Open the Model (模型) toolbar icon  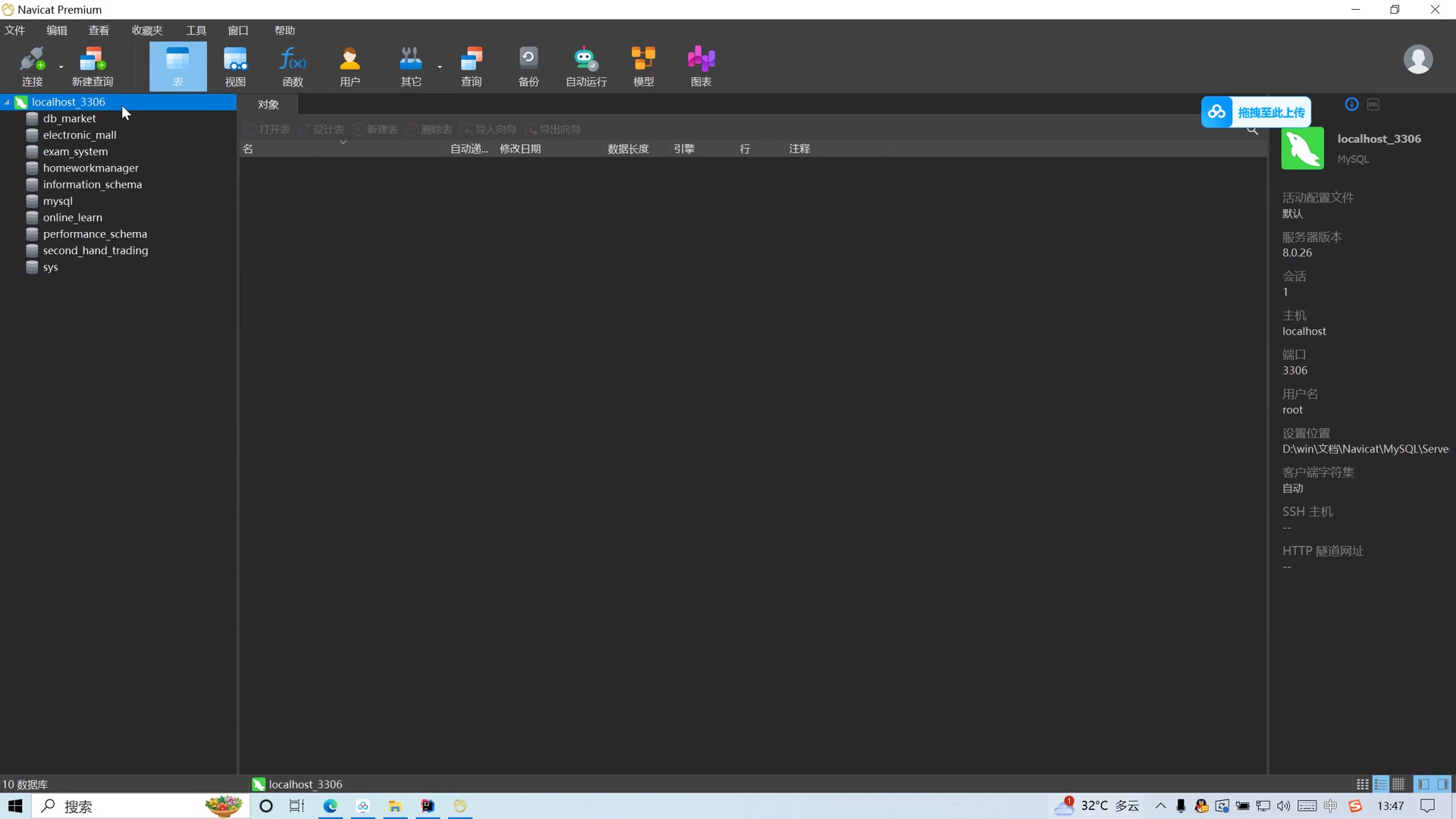(643, 66)
